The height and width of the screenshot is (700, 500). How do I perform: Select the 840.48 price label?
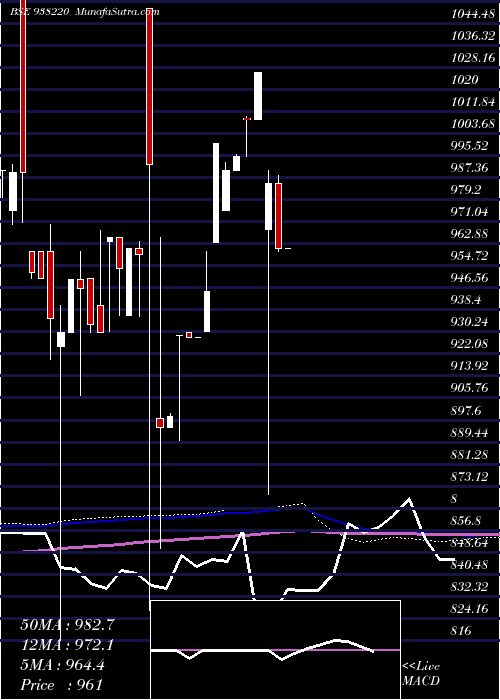(x=470, y=565)
